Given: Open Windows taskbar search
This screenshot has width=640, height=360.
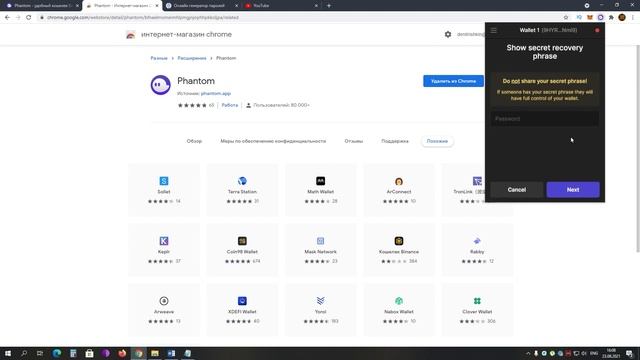Looking at the screenshot, I should (x=24, y=353).
